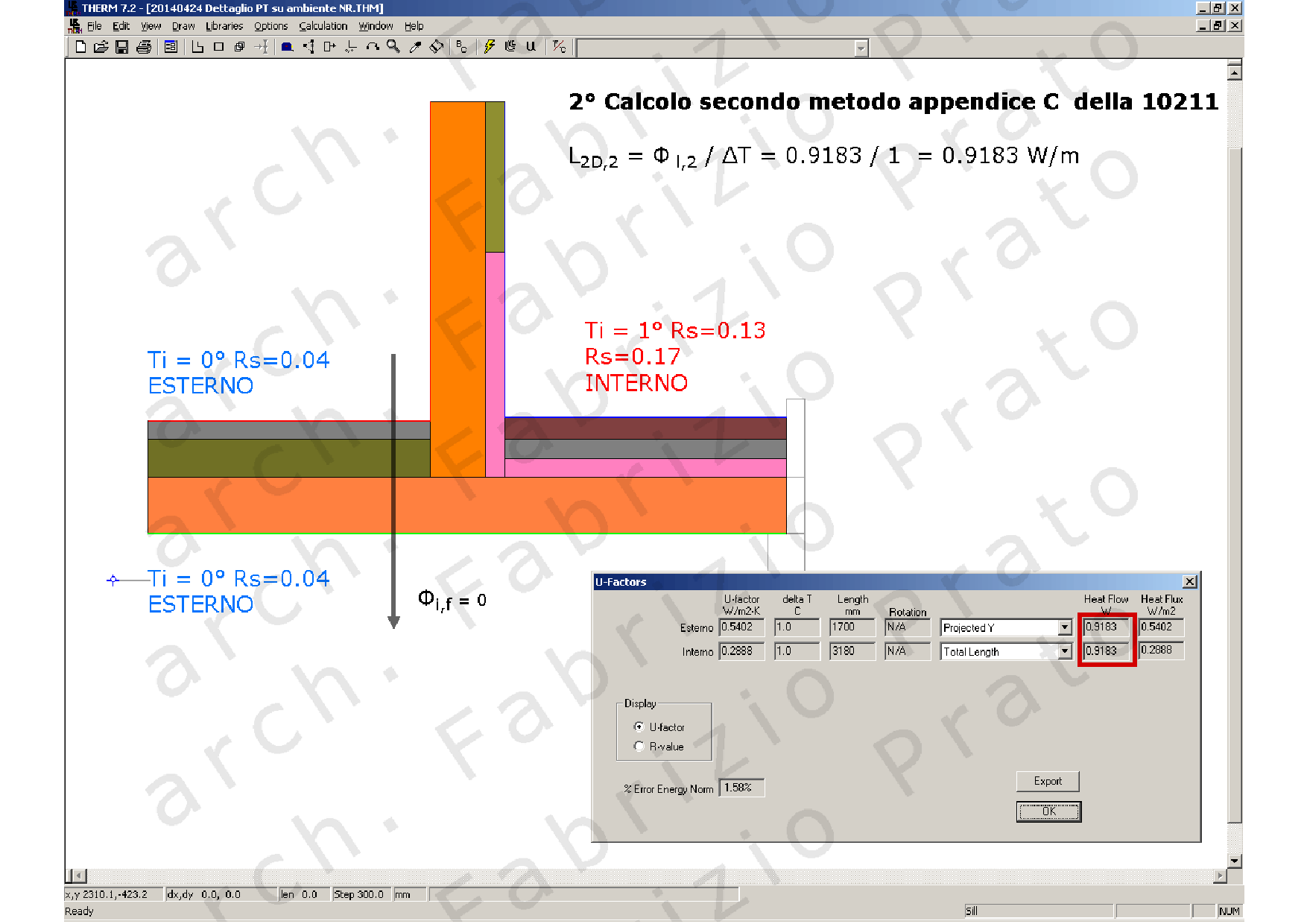
Task: Select the Move Points tool icon
Action: point(308,47)
